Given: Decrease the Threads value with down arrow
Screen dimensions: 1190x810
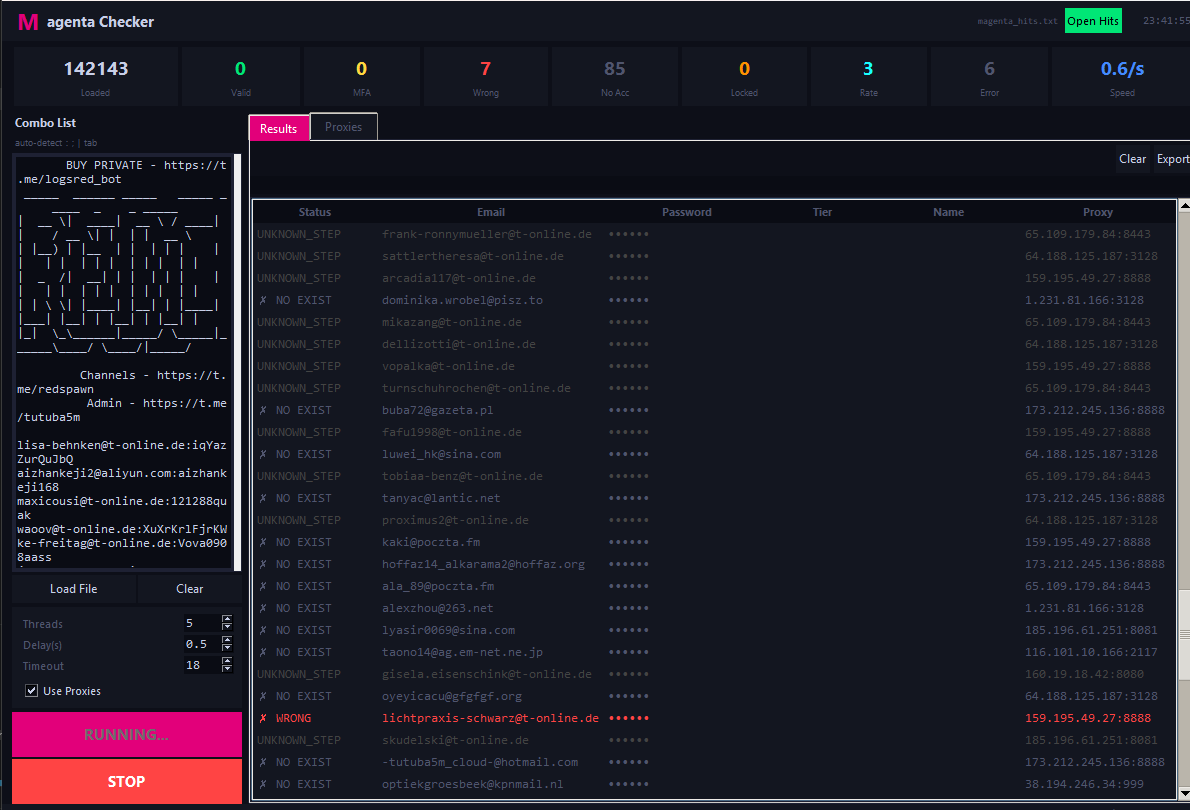Looking at the screenshot, I should [x=227, y=626].
